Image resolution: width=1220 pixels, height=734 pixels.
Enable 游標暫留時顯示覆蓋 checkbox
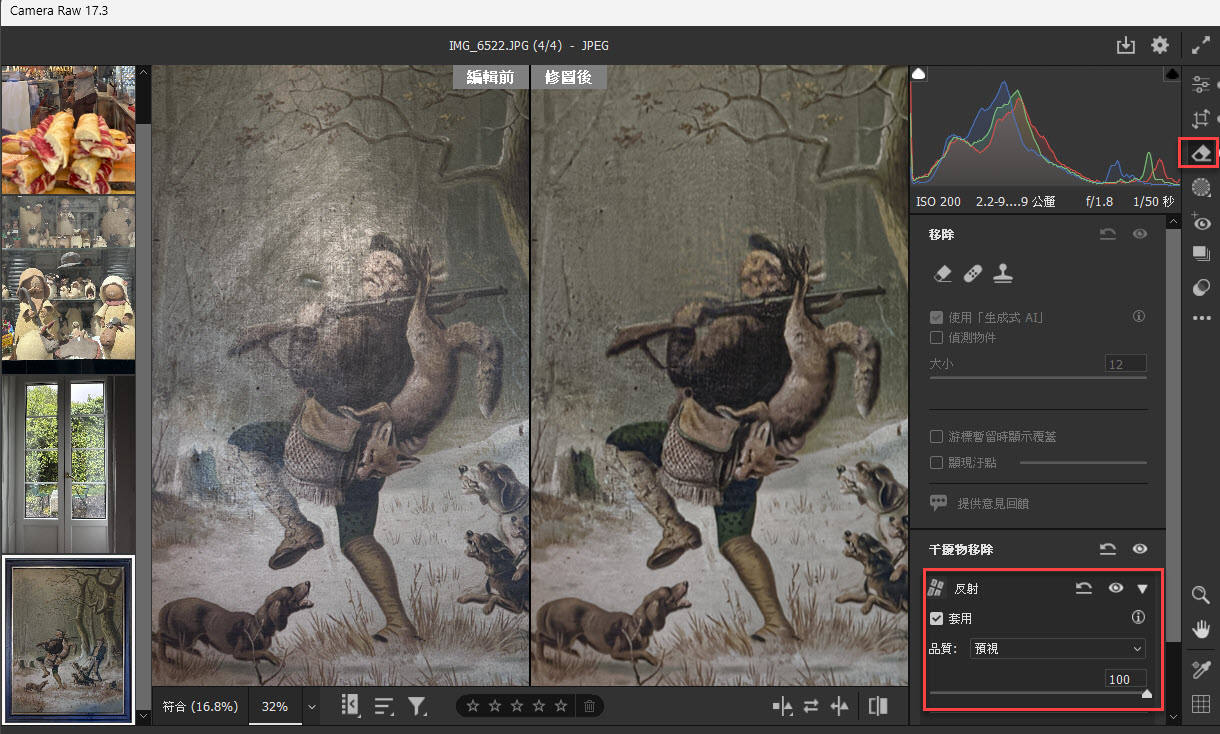(937, 437)
